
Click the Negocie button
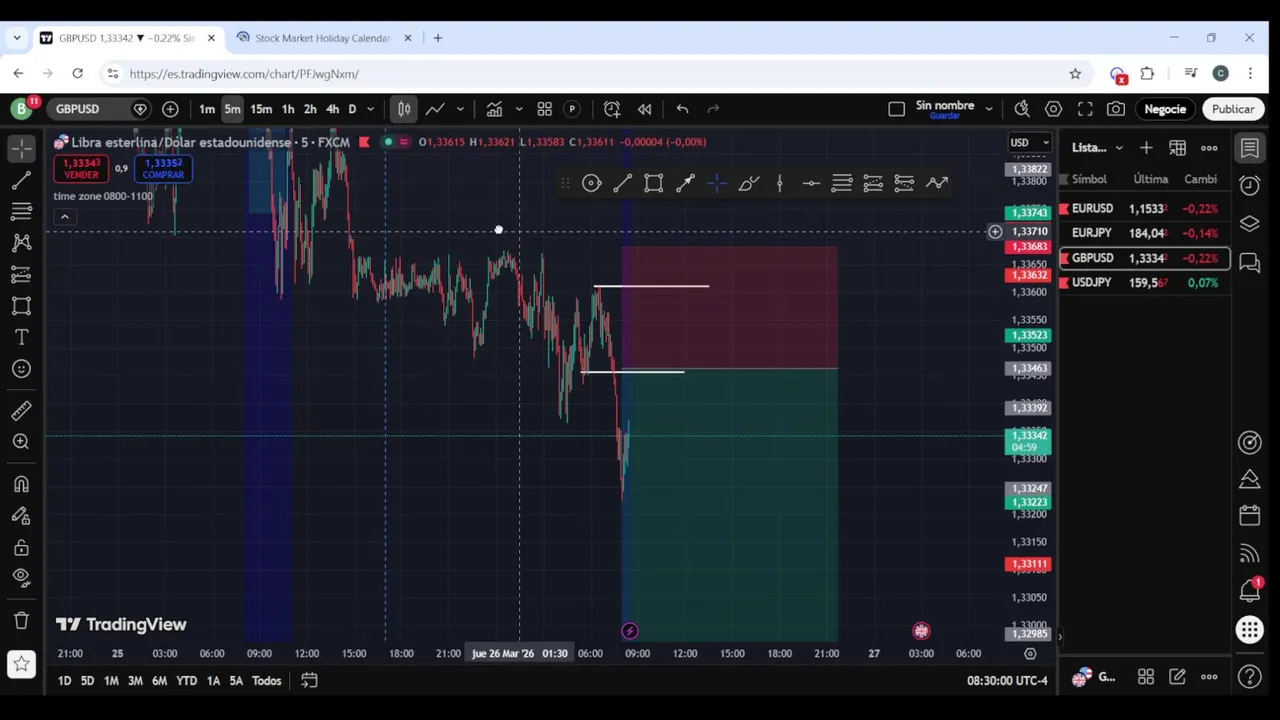pos(1165,109)
